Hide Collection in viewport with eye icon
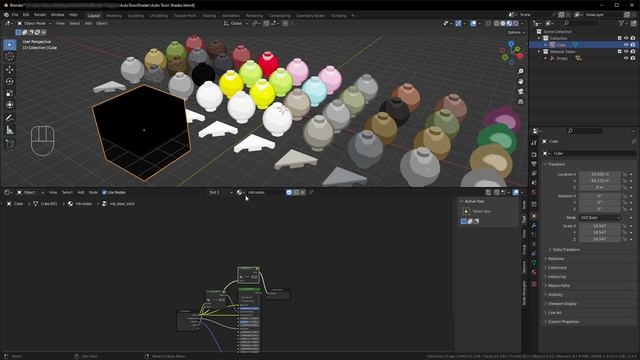This screenshot has width=640, height=360. tap(626, 38)
